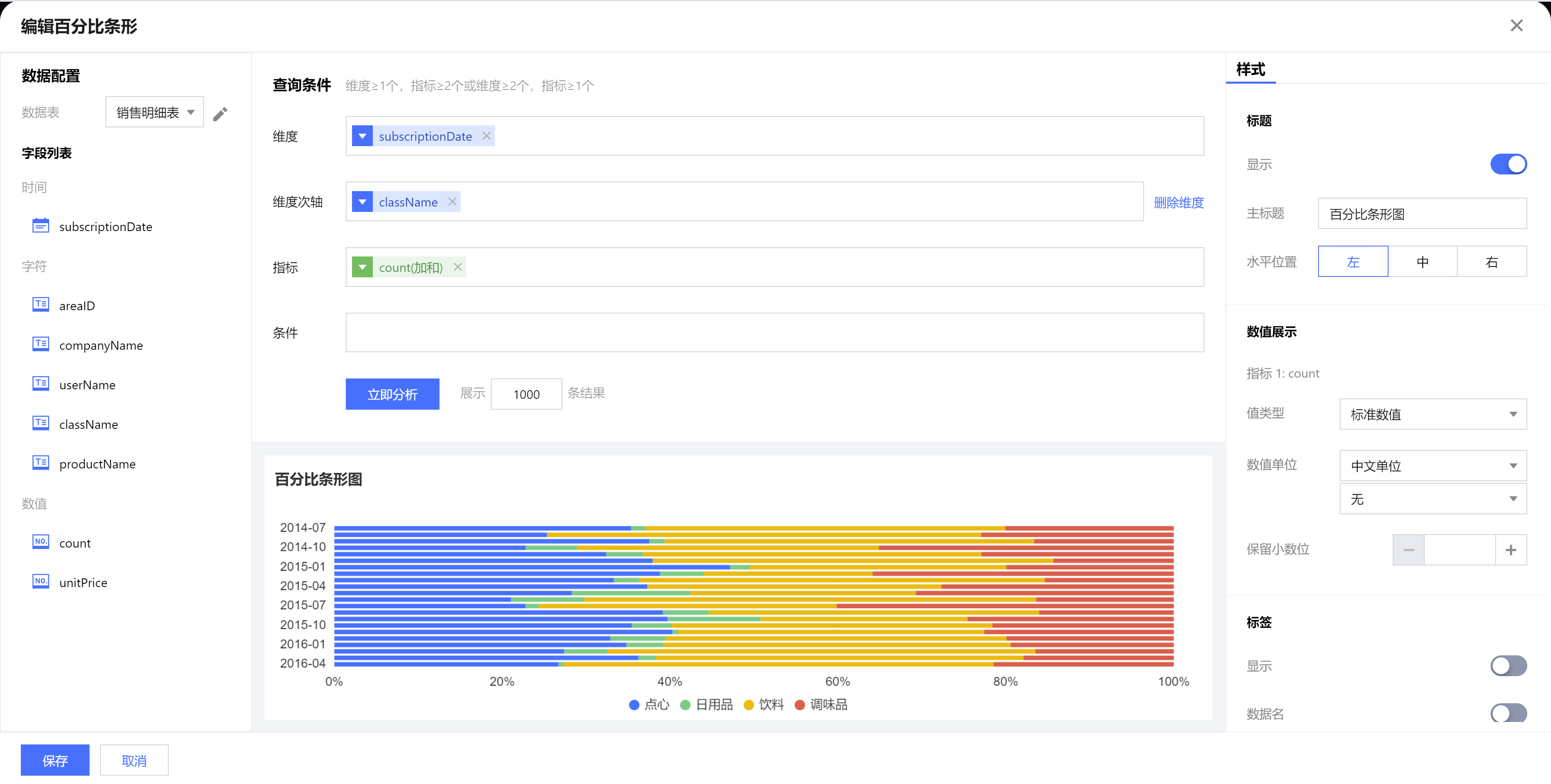This screenshot has width=1551, height=784.
Task: Expand the 值类型 标准数值 dropdown
Action: pyautogui.click(x=1432, y=414)
